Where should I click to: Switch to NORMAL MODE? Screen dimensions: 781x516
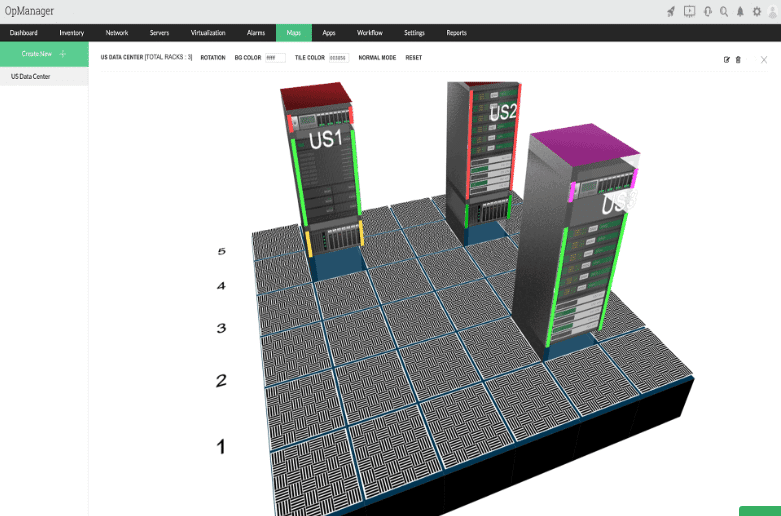point(377,58)
